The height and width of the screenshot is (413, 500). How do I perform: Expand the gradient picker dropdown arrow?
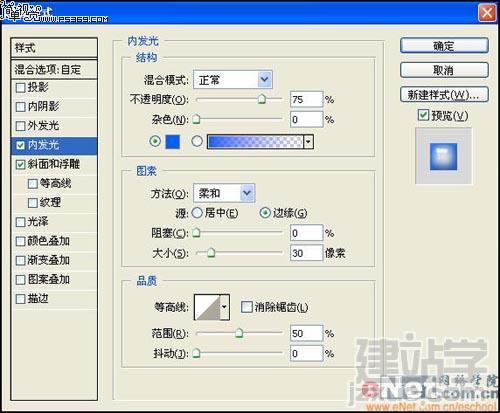[308, 142]
